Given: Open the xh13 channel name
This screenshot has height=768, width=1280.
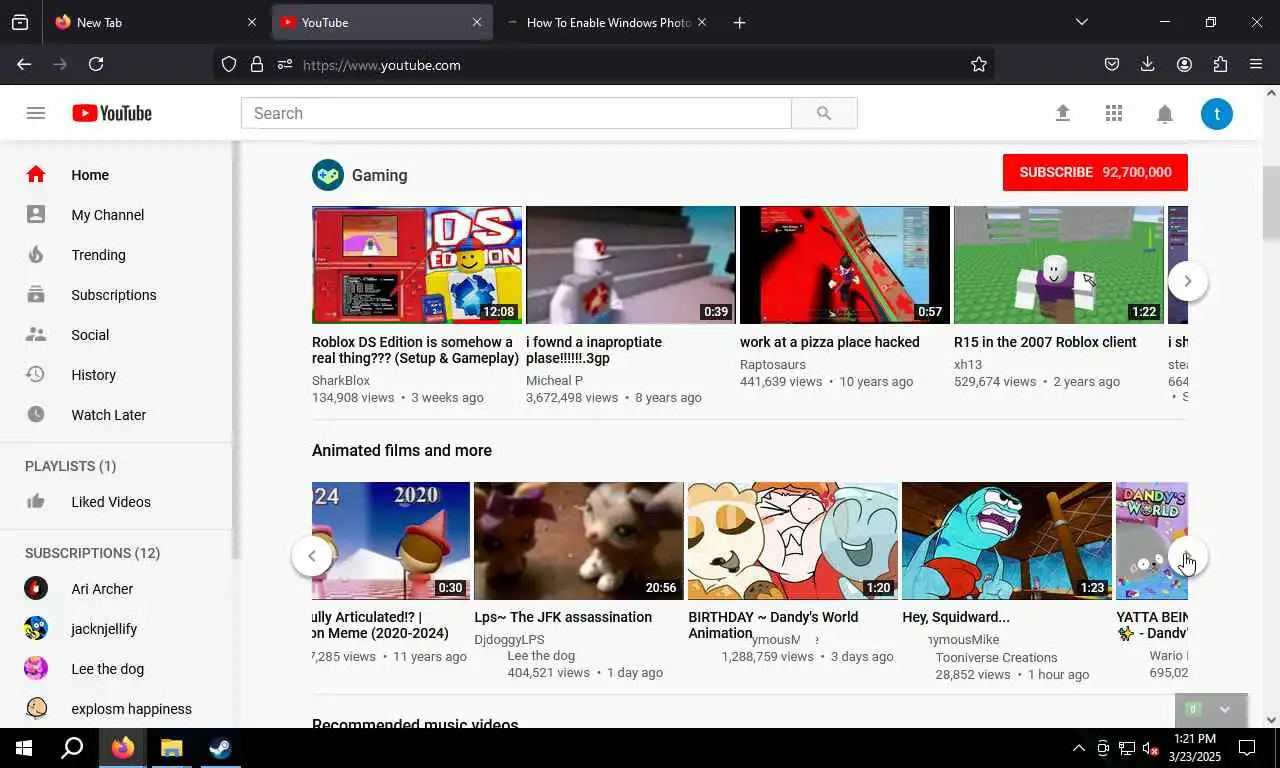Looking at the screenshot, I should coord(968,365).
